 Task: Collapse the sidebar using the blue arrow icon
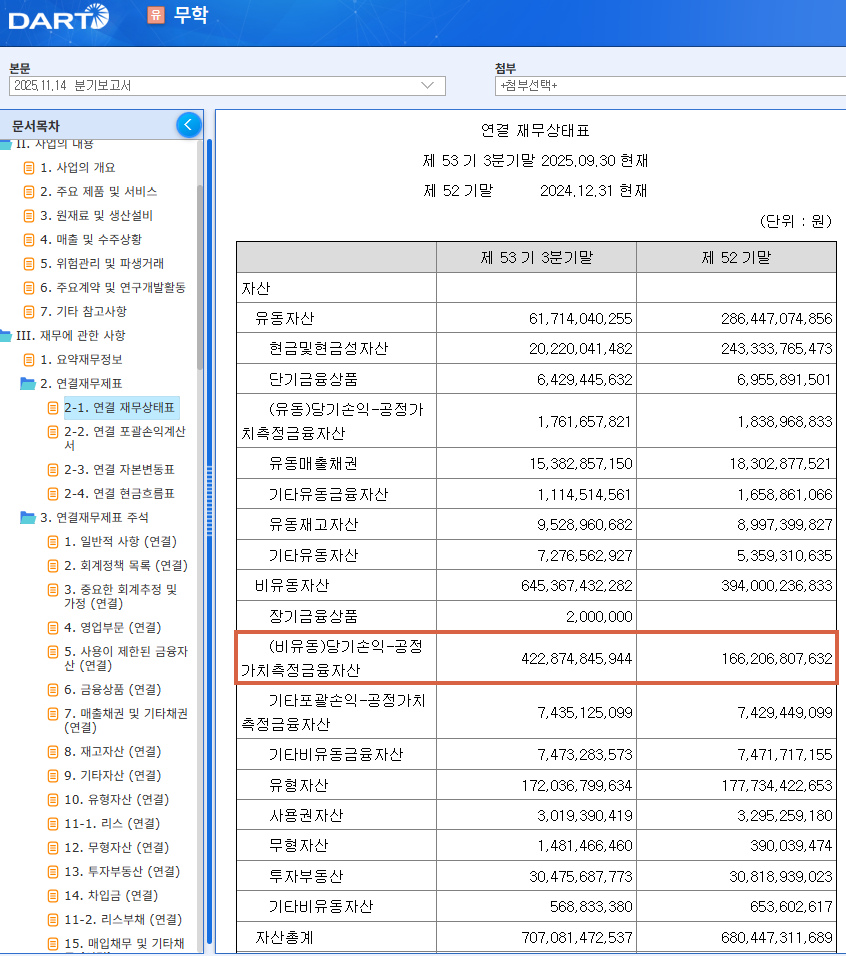[189, 124]
